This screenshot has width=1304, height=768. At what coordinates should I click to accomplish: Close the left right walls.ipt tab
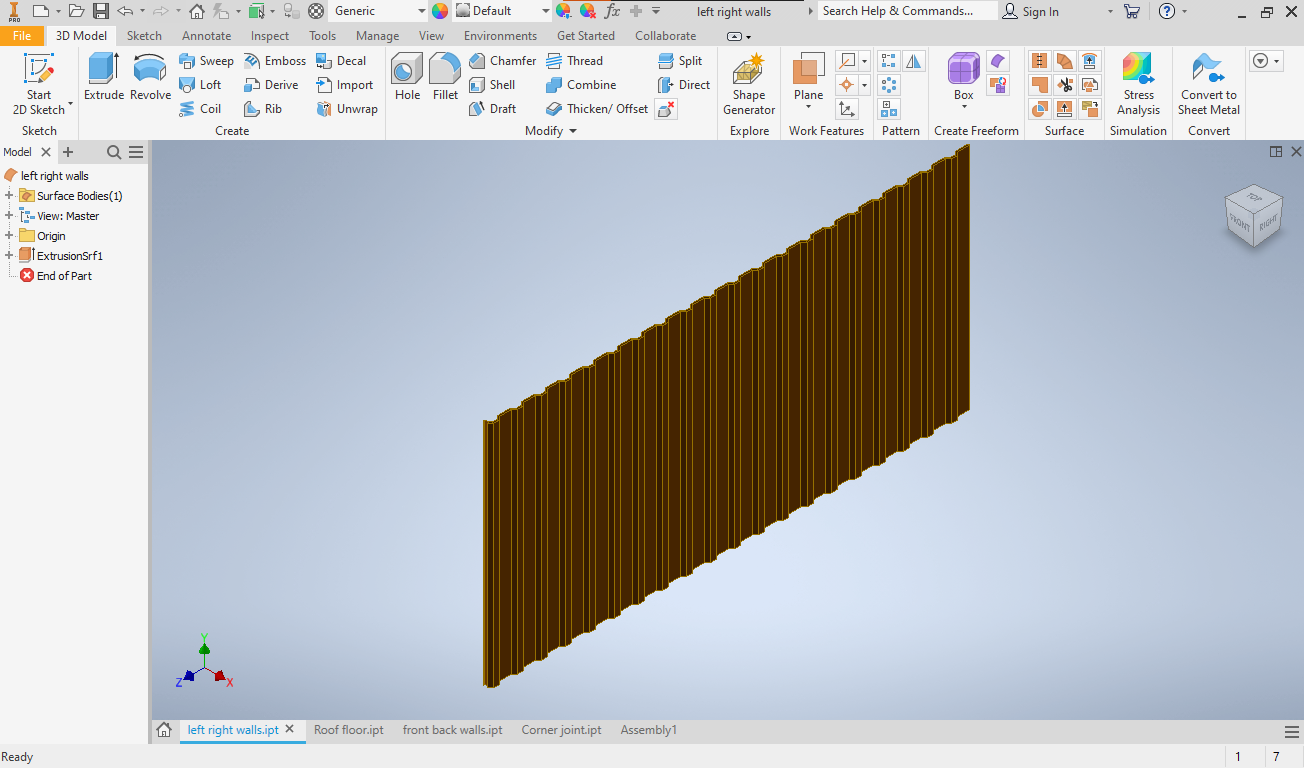coord(291,730)
